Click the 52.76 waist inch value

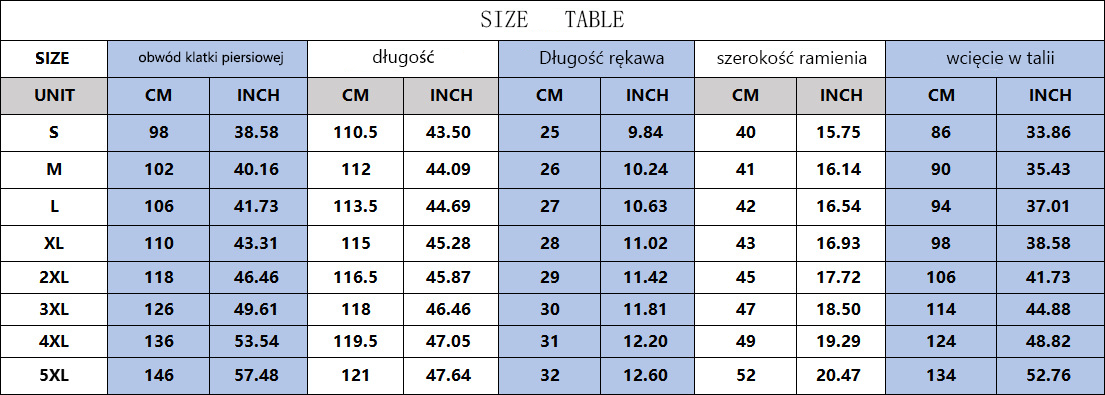tap(1050, 375)
